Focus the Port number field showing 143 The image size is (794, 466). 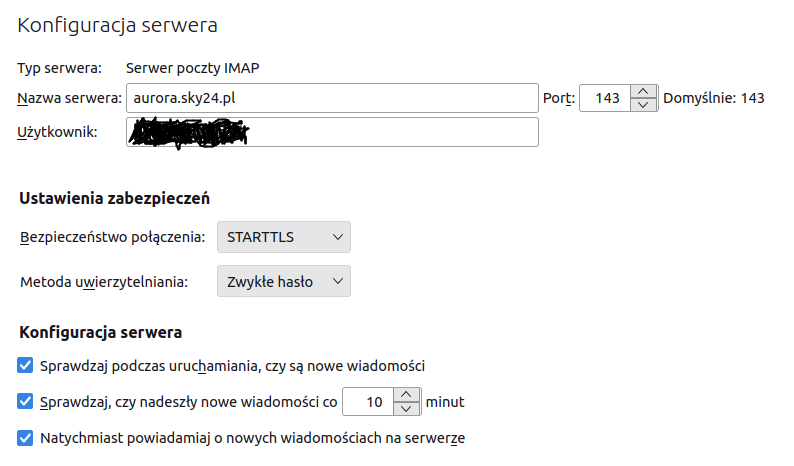[606, 98]
